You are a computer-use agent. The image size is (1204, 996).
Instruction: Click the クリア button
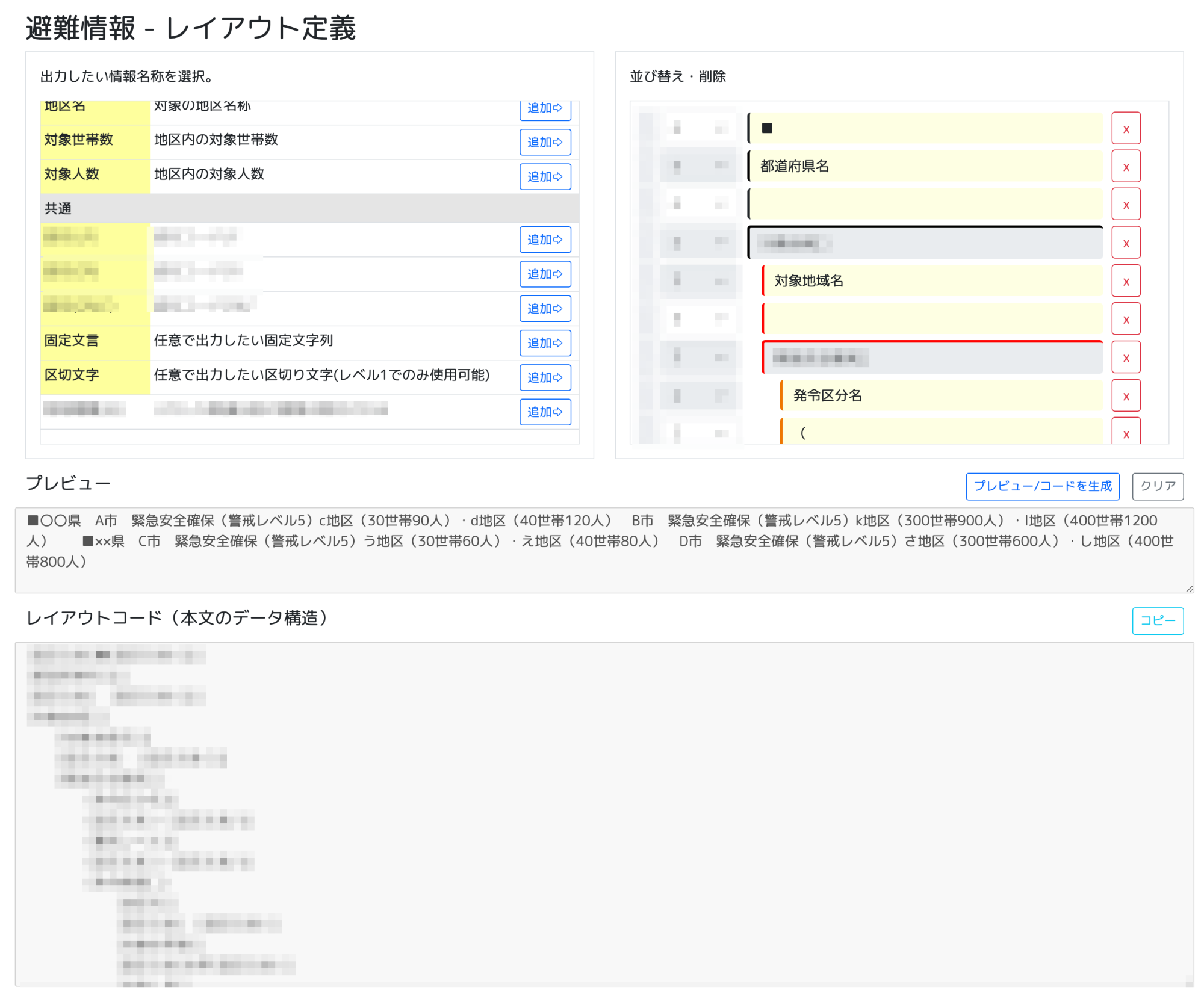[x=1157, y=486]
